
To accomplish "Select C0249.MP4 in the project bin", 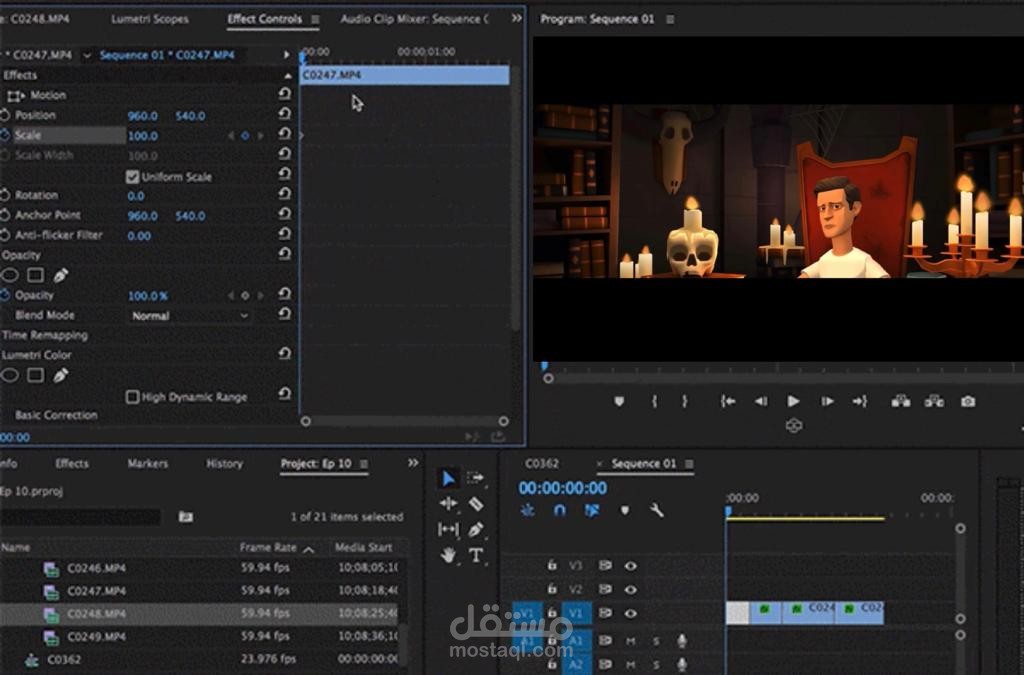I will click(97, 636).
